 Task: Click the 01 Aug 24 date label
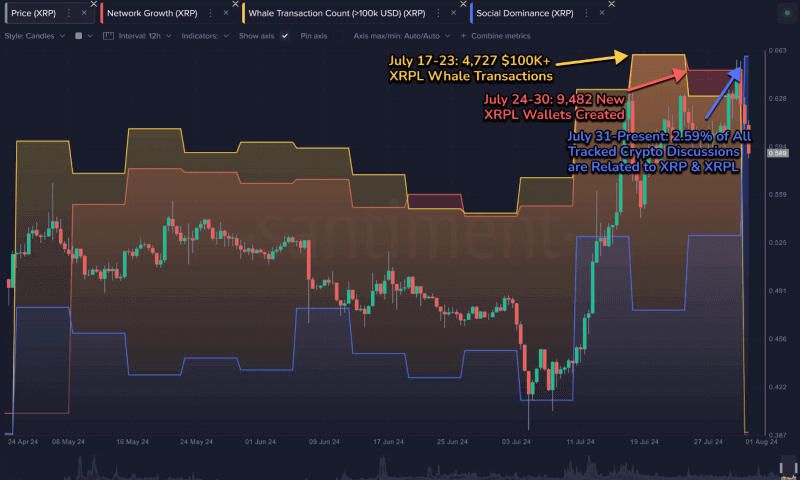tap(761, 442)
